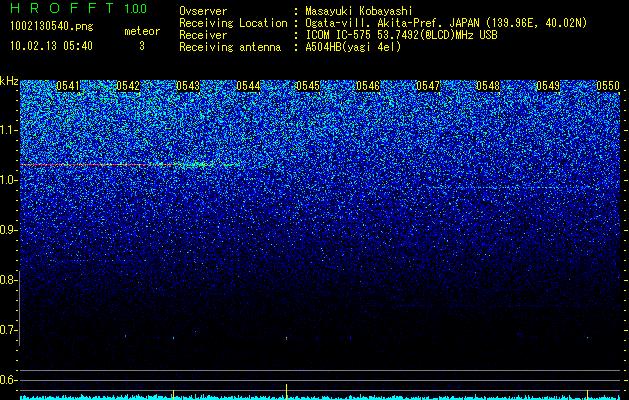
Task: Click the date stamp 10.02.13 05:40
Action: [x=51, y=46]
